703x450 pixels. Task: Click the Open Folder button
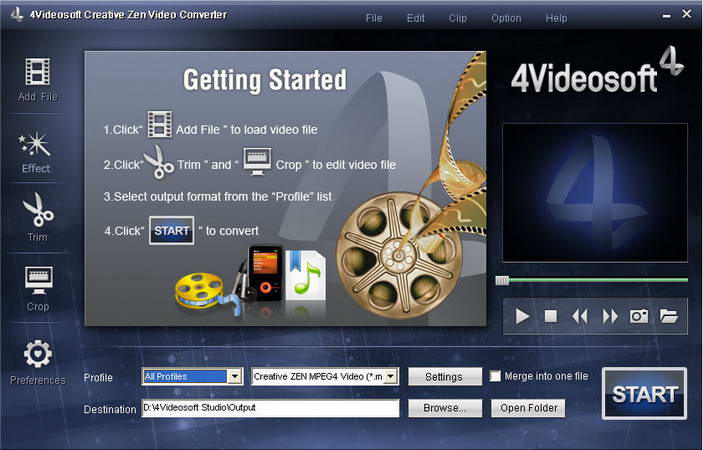tap(528, 408)
